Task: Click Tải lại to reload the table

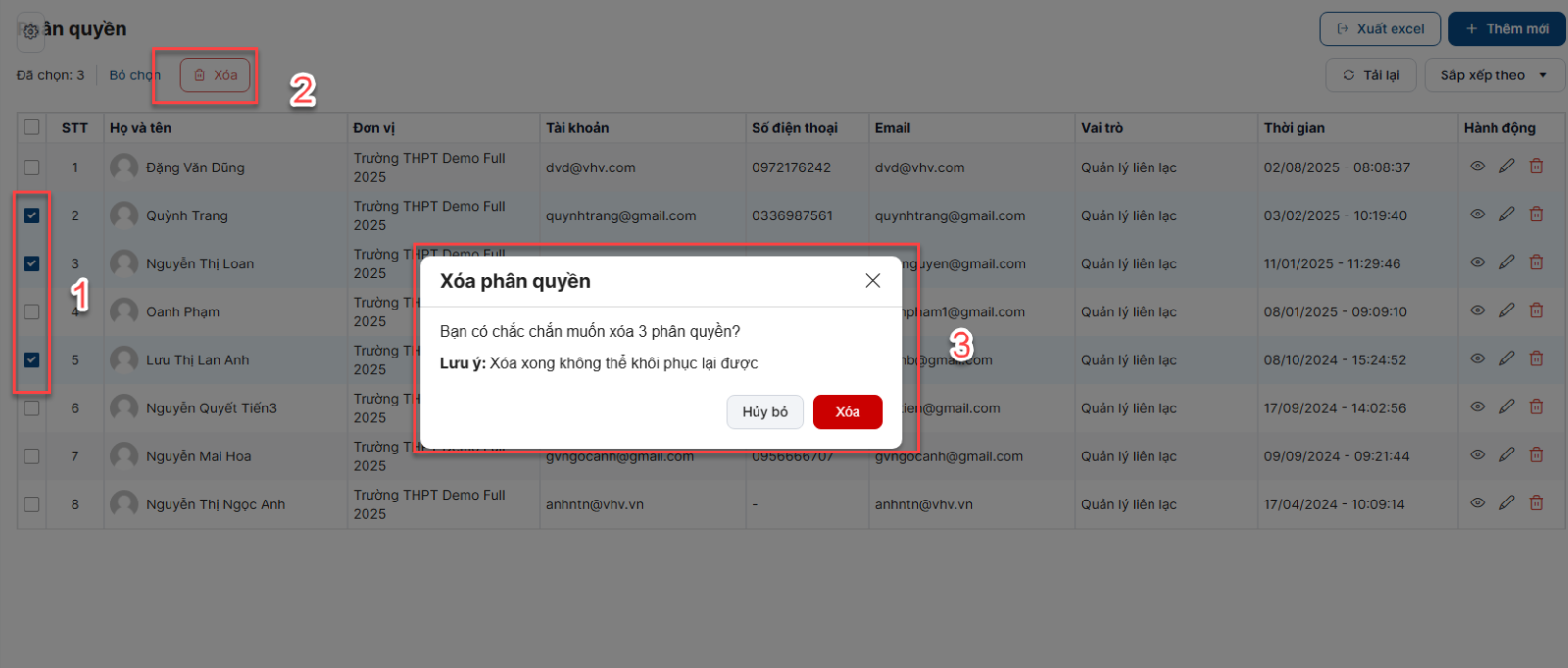Action: coord(1371,75)
